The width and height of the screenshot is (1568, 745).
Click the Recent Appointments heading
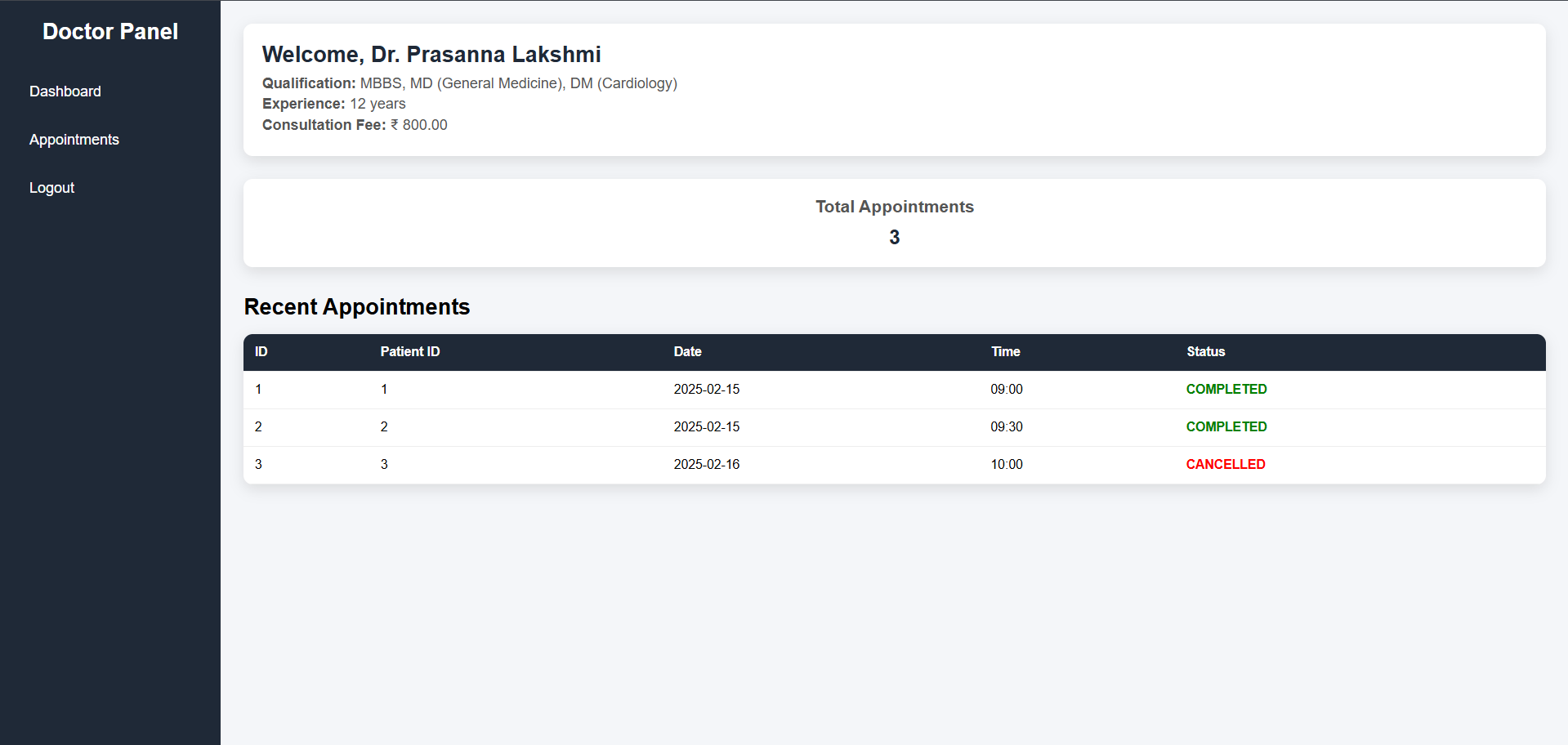[357, 307]
